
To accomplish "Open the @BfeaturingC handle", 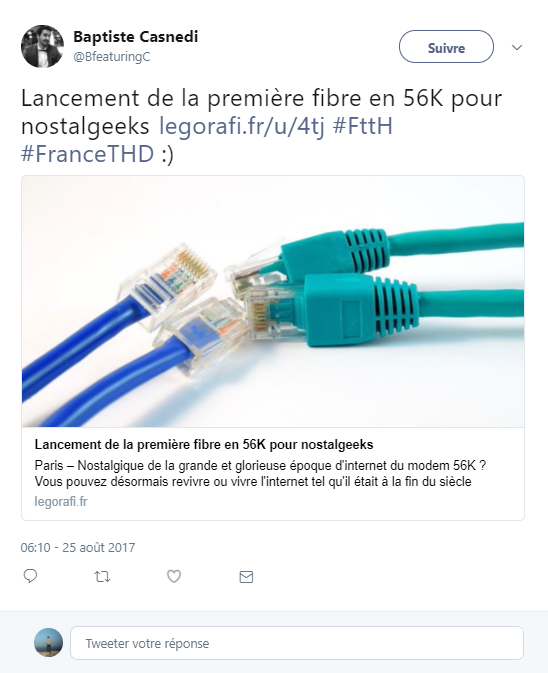I will 112,57.
